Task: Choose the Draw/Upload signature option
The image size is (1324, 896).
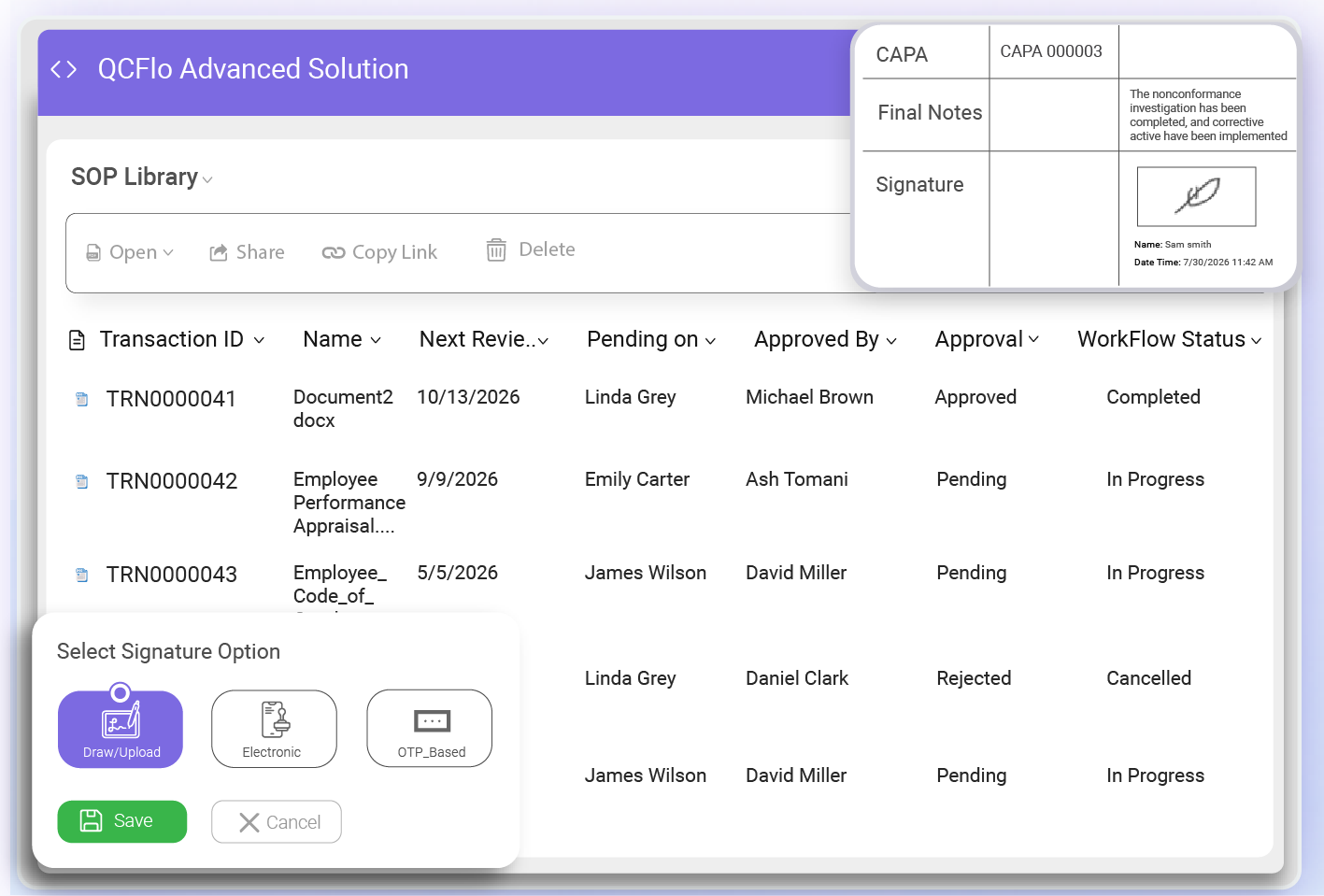Action: pyautogui.click(x=121, y=730)
